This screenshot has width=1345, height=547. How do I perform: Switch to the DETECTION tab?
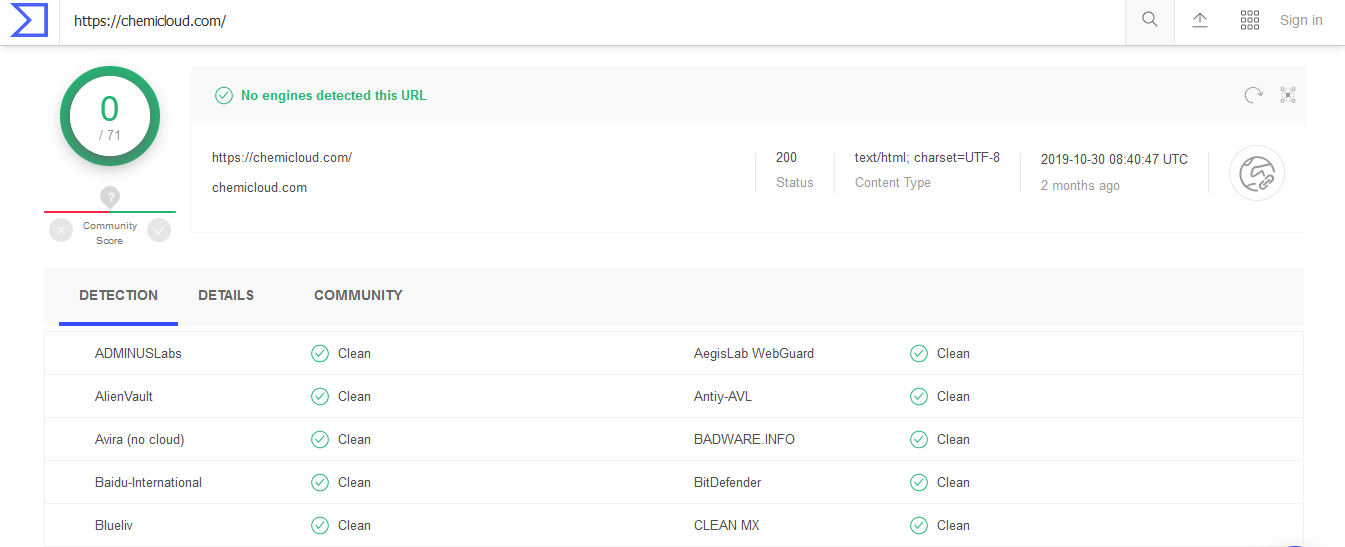[x=118, y=296]
